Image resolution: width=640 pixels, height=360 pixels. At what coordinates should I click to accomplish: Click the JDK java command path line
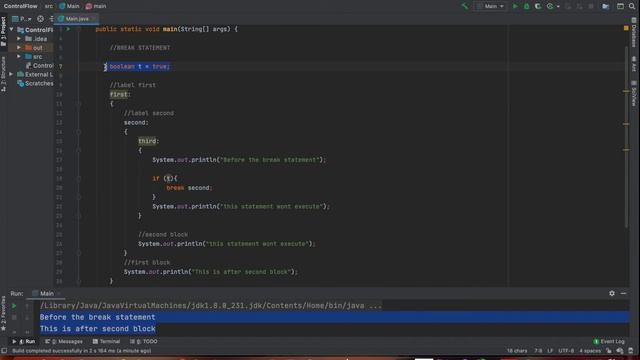pyautogui.click(x=211, y=305)
